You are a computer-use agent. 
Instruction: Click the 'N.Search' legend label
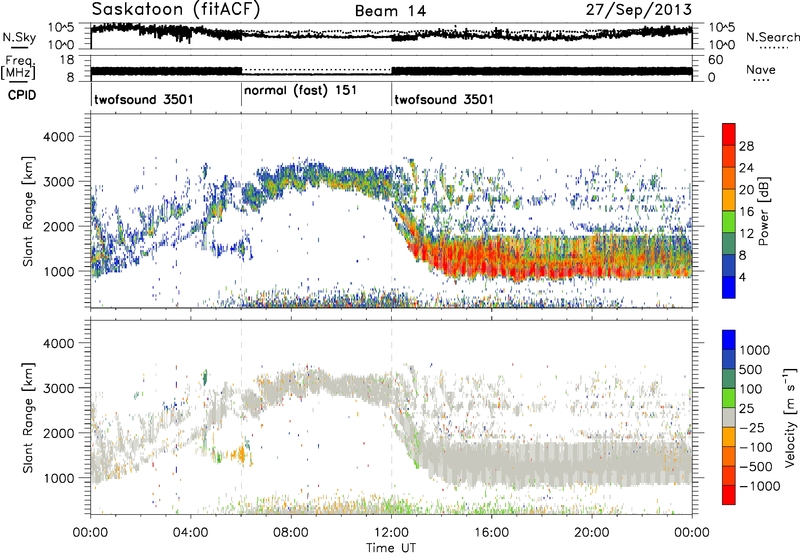pos(772,37)
